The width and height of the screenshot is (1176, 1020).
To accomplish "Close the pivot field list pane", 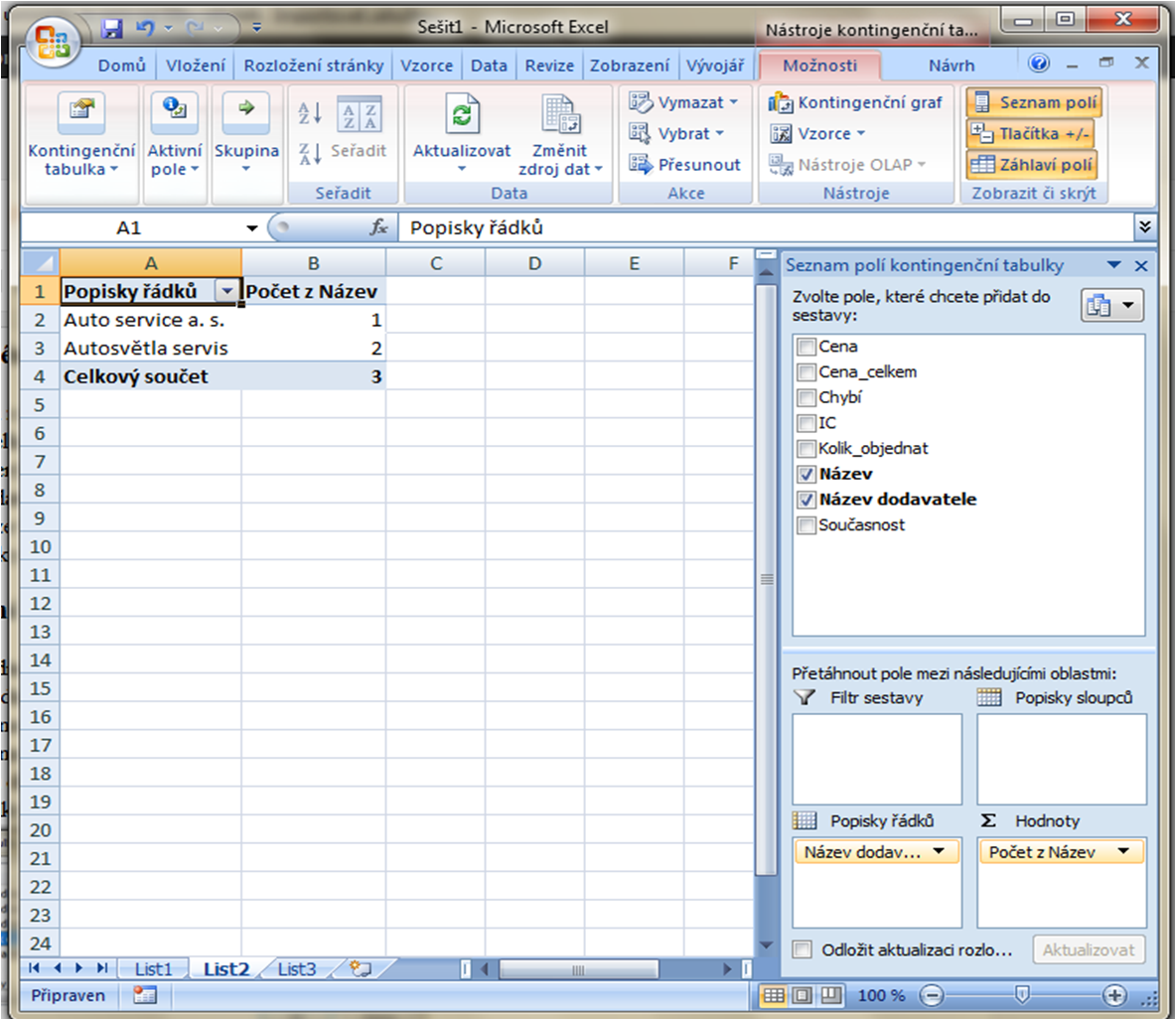I will coord(1141,265).
